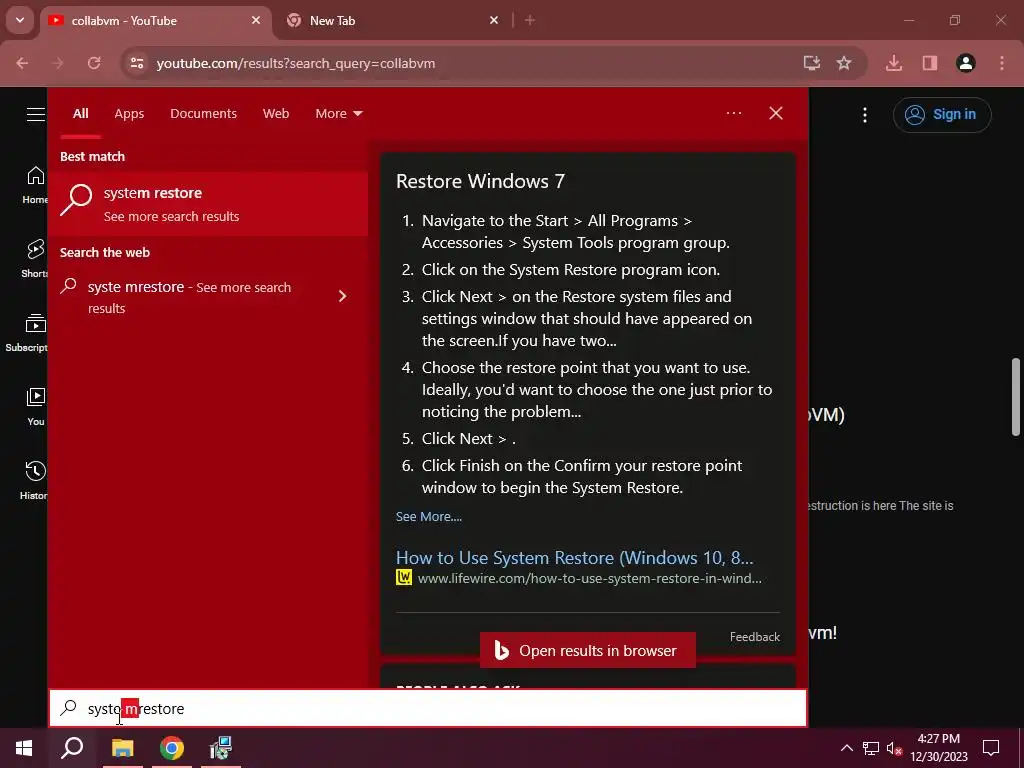This screenshot has height=768, width=1024.
Task: View site information icon in address bar
Action: coord(137,63)
